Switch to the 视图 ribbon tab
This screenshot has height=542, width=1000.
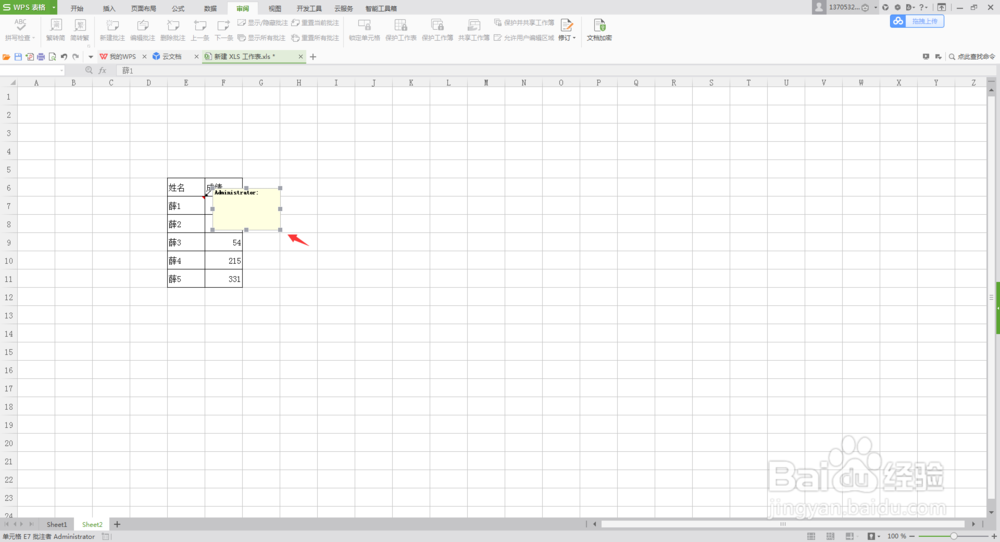pos(275,8)
